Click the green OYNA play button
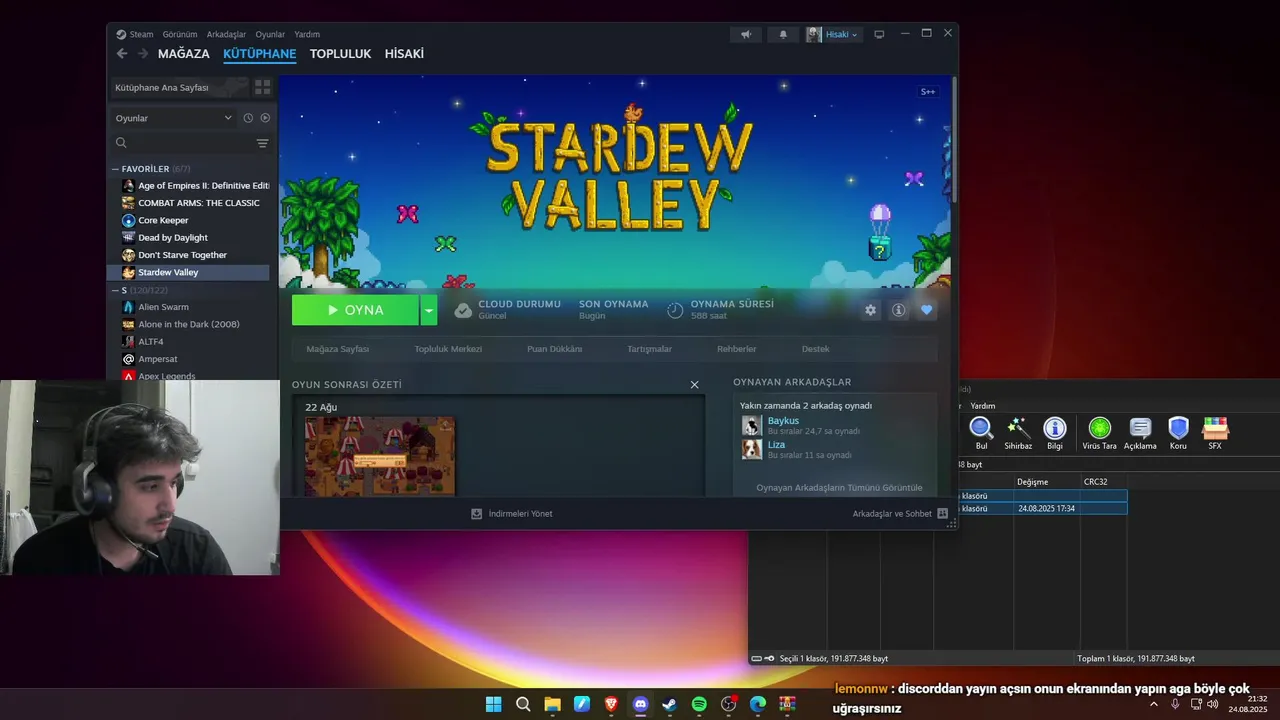1280x720 pixels. click(x=355, y=310)
